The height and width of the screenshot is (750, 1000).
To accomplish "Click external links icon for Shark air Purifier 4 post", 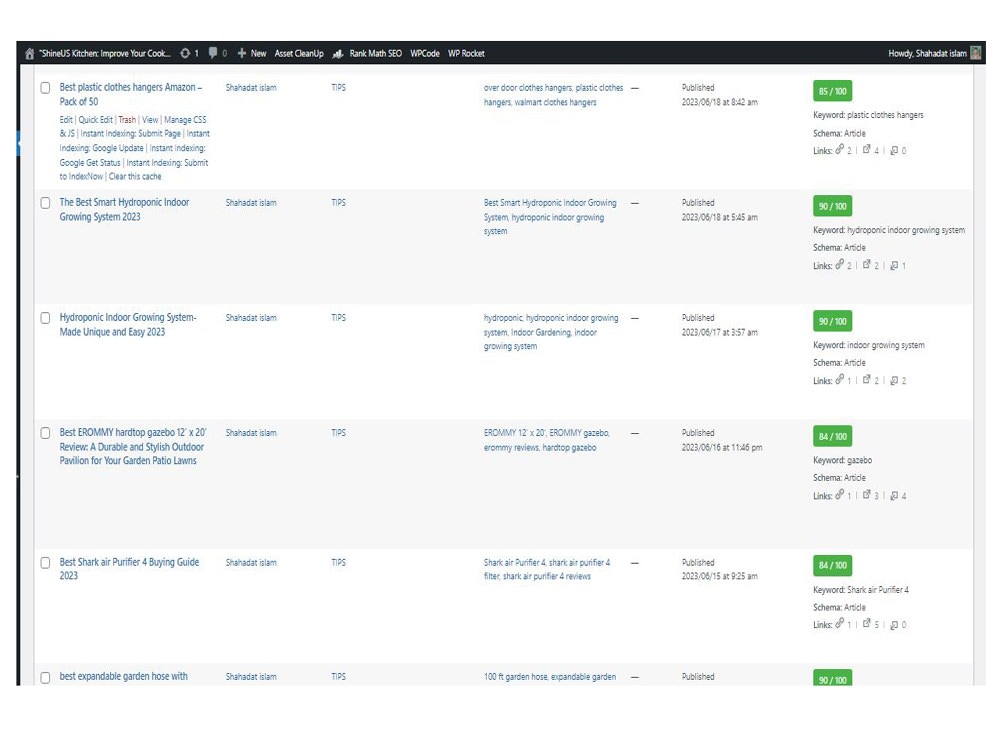I will pos(867,624).
